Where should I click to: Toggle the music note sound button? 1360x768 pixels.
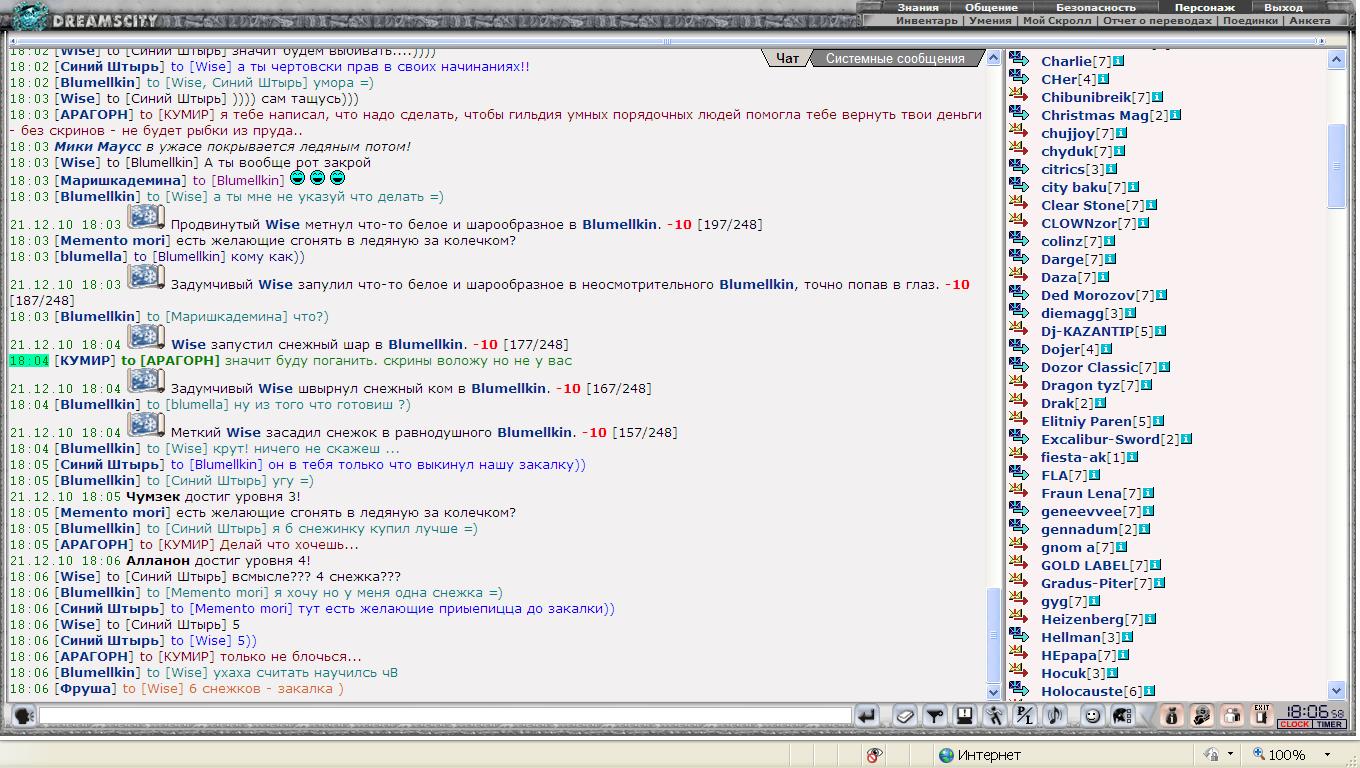click(x=1054, y=716)
